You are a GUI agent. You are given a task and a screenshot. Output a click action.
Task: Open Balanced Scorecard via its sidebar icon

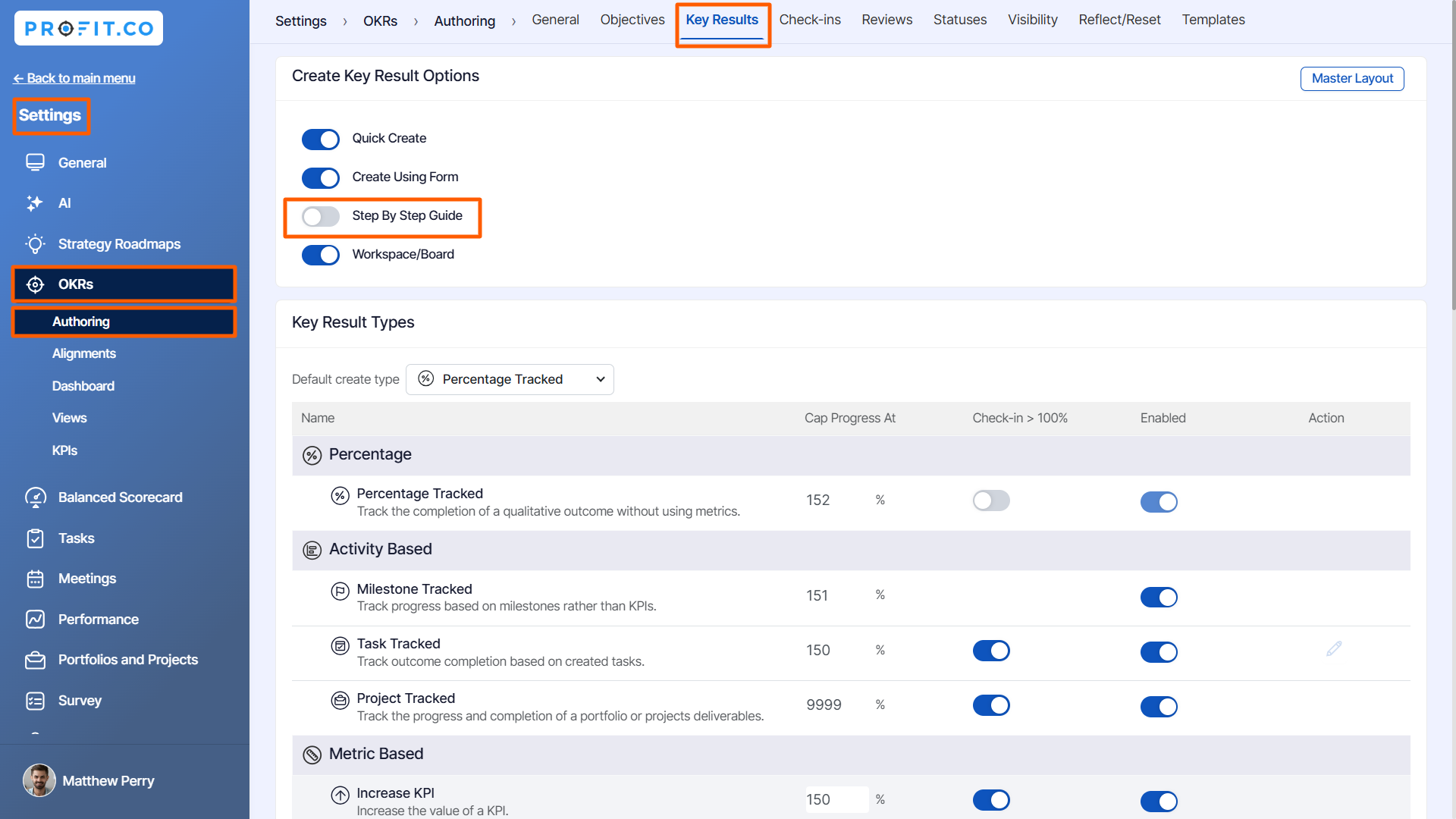[x=35, y=497]
